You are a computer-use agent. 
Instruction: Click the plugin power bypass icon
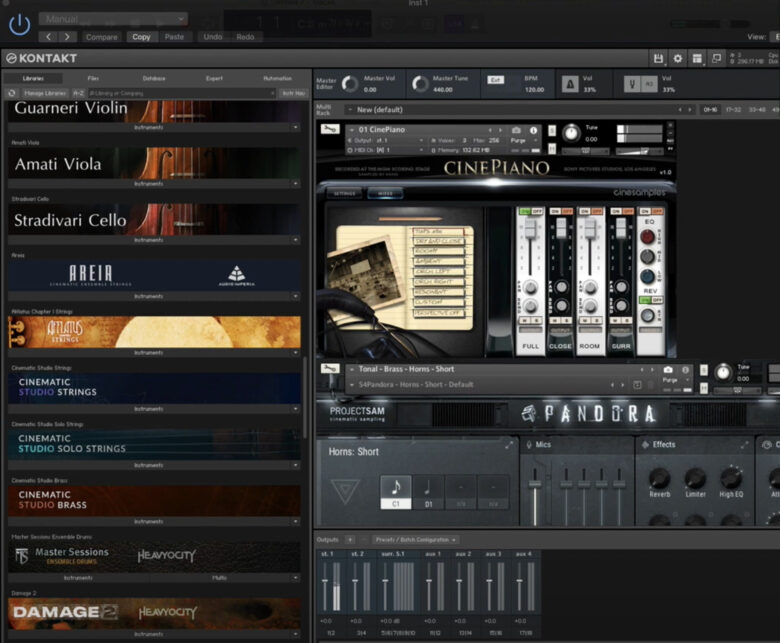tap(20, 25)
